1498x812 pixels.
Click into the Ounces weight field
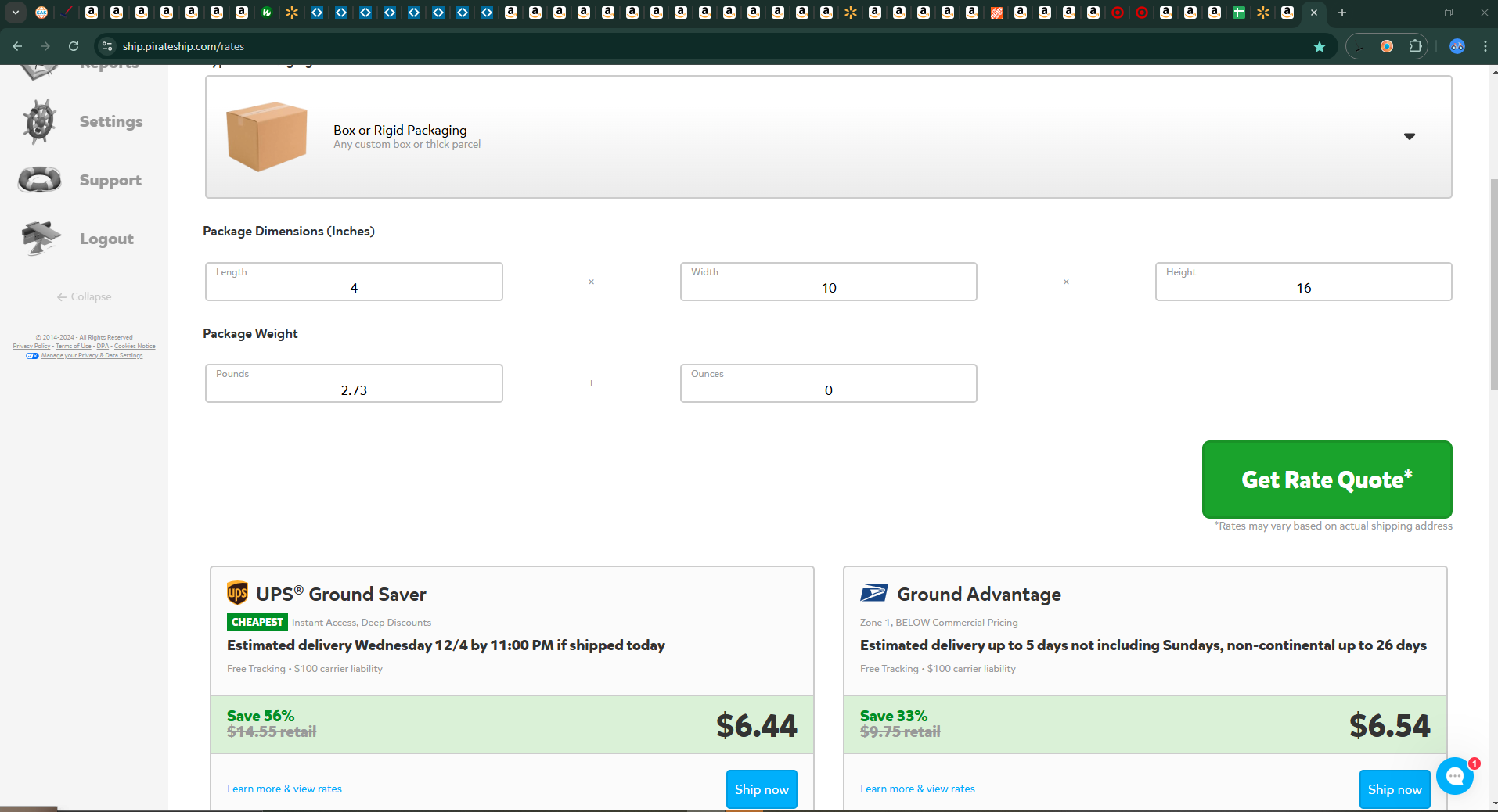coord(828,383)
